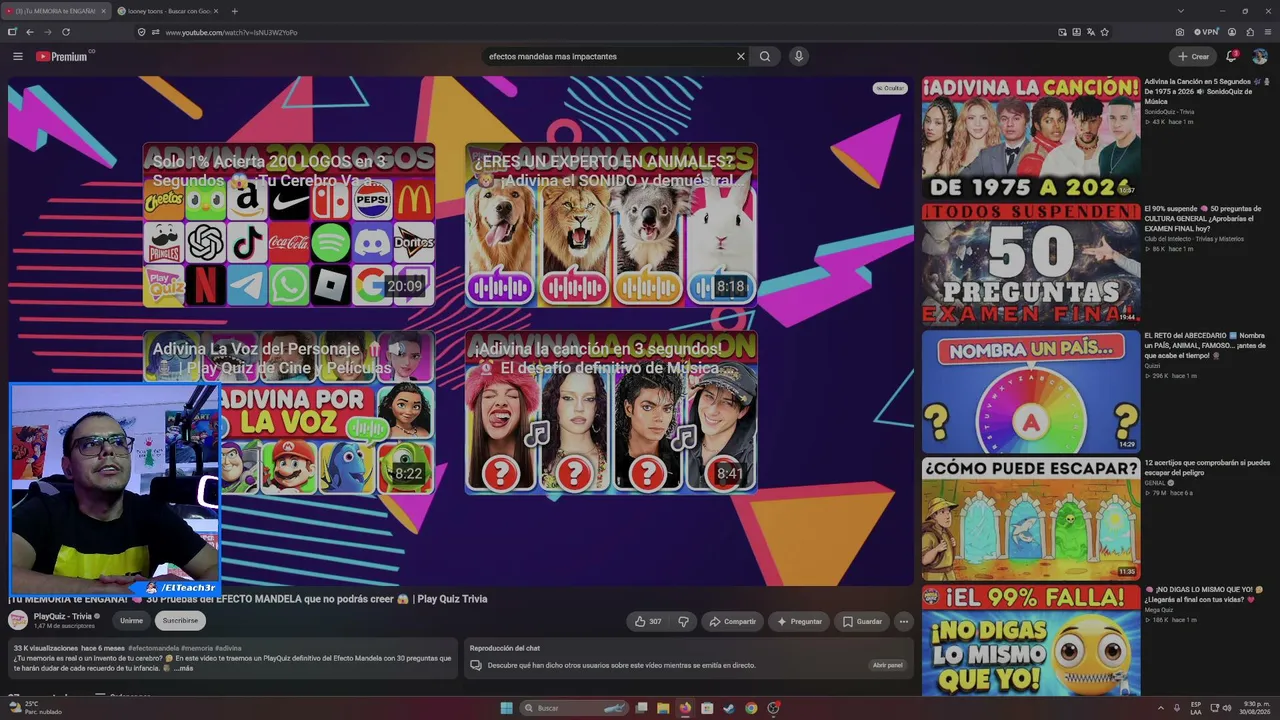The image size is (1280, 720).
Task: Open El 90% suspende cultura general title
Action: pos(1203,218)
